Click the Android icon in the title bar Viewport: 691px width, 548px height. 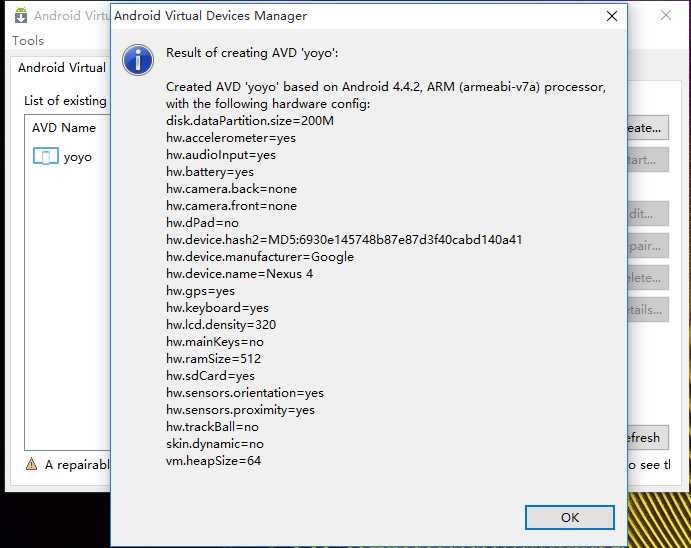21,16
